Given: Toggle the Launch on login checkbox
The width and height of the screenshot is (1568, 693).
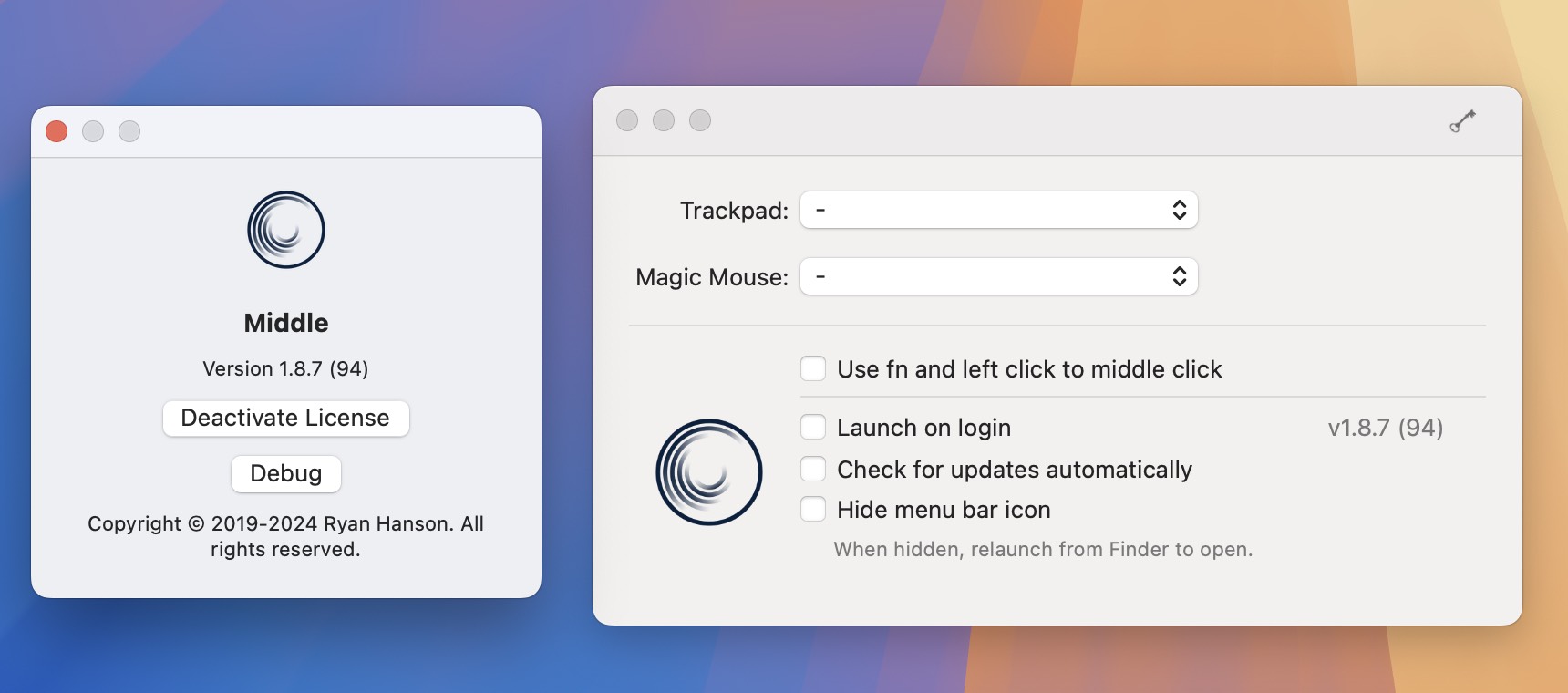Looking at the screenshot, I should (x=813, y=428).
